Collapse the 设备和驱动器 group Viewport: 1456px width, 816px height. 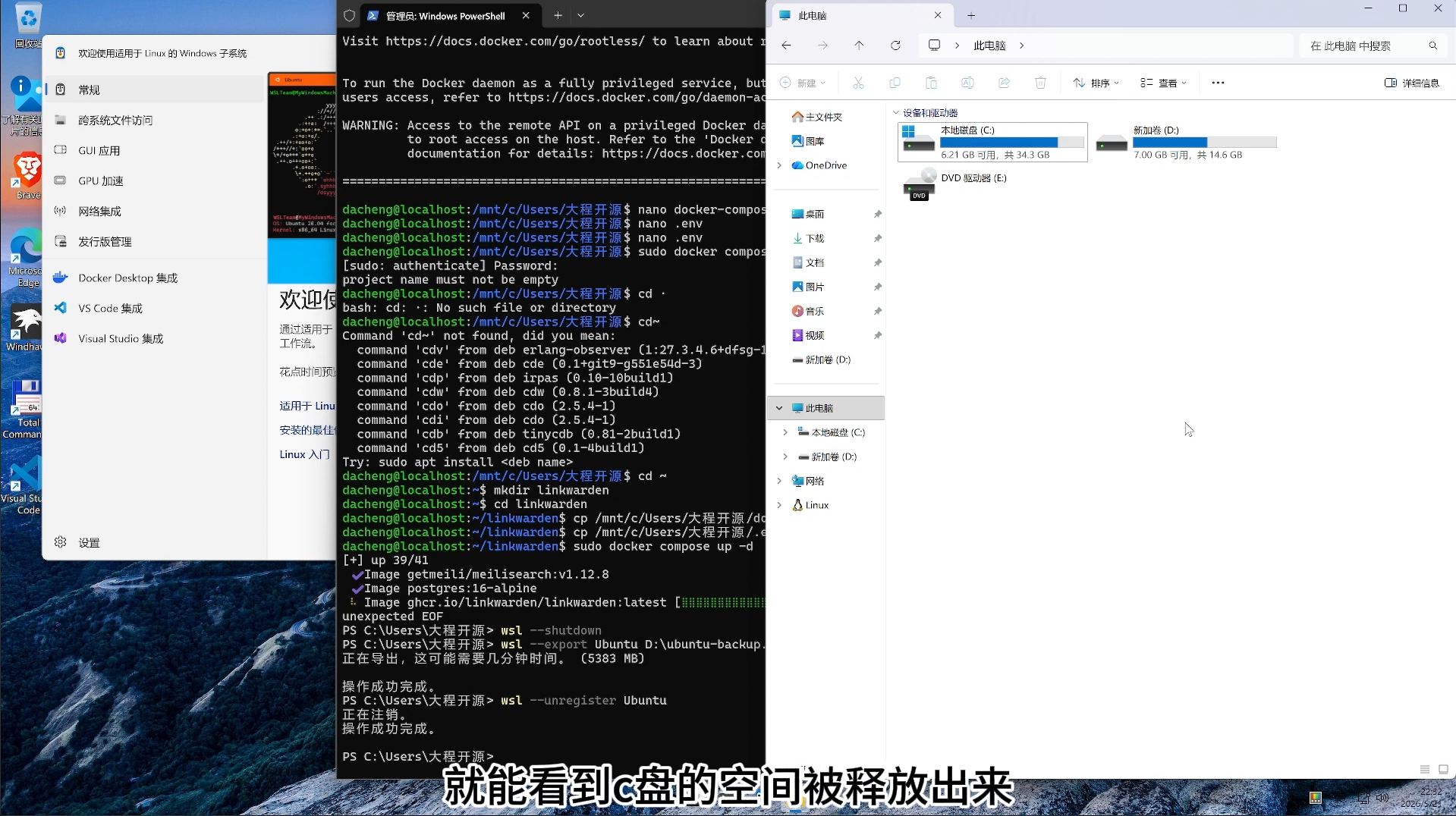896,113
